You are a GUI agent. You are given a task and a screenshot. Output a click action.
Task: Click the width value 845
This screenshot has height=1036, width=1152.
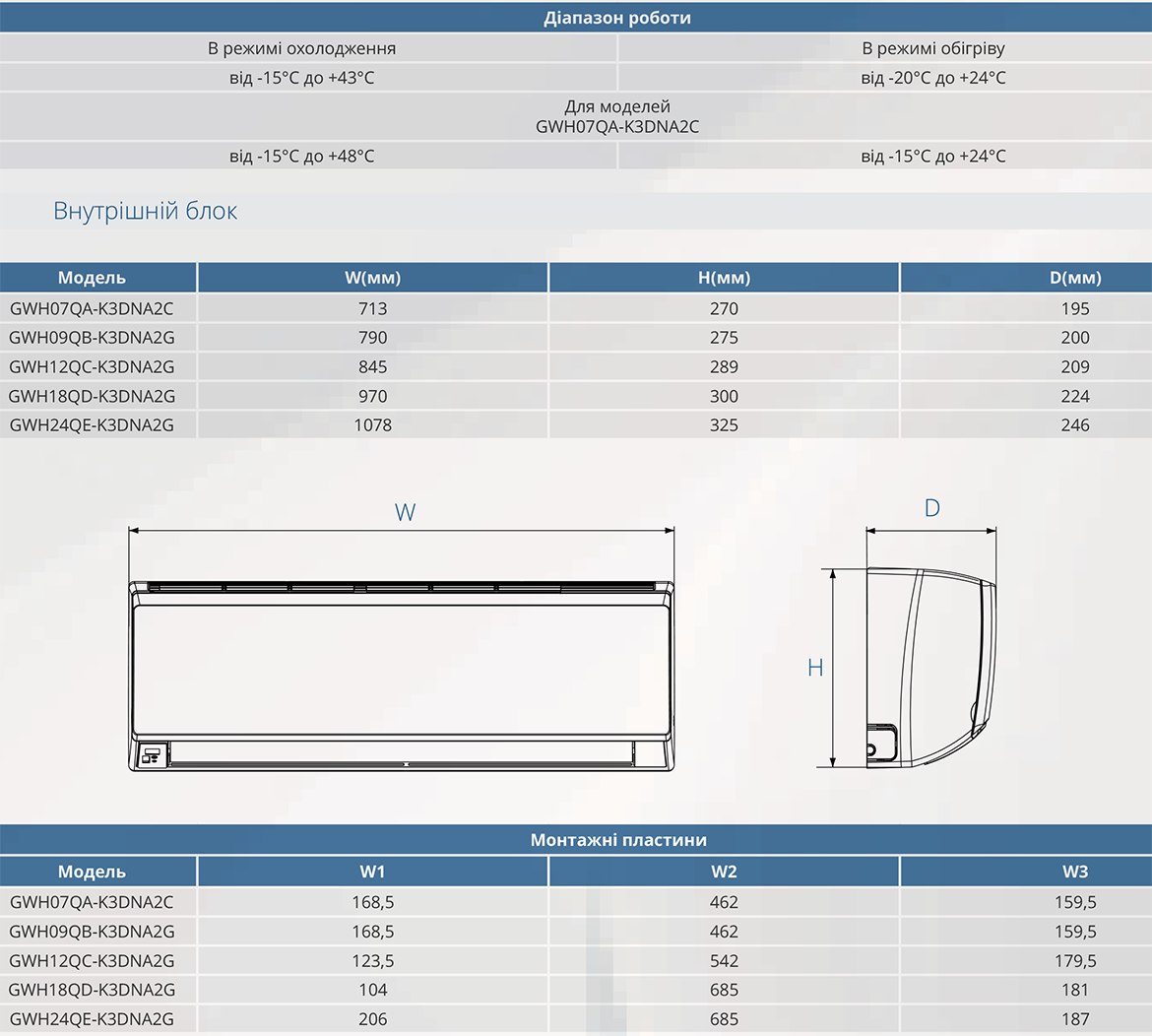pyautogui.click(x=372, y=366)
